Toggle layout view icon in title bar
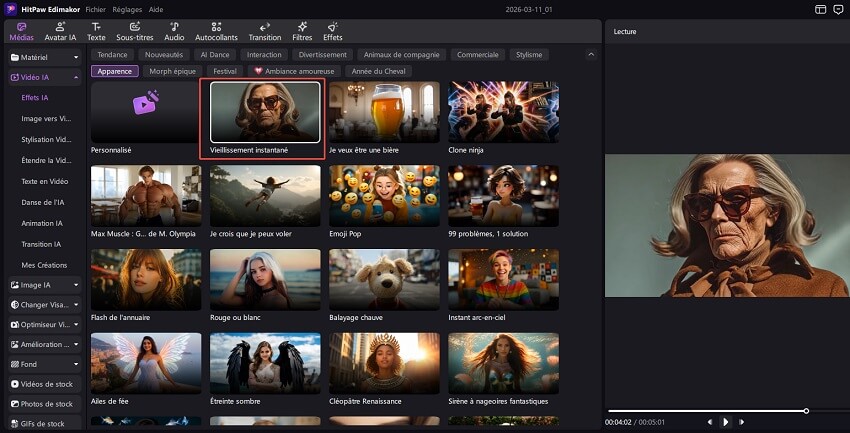This screenshot has width=850, height=433. coord(821,9)
